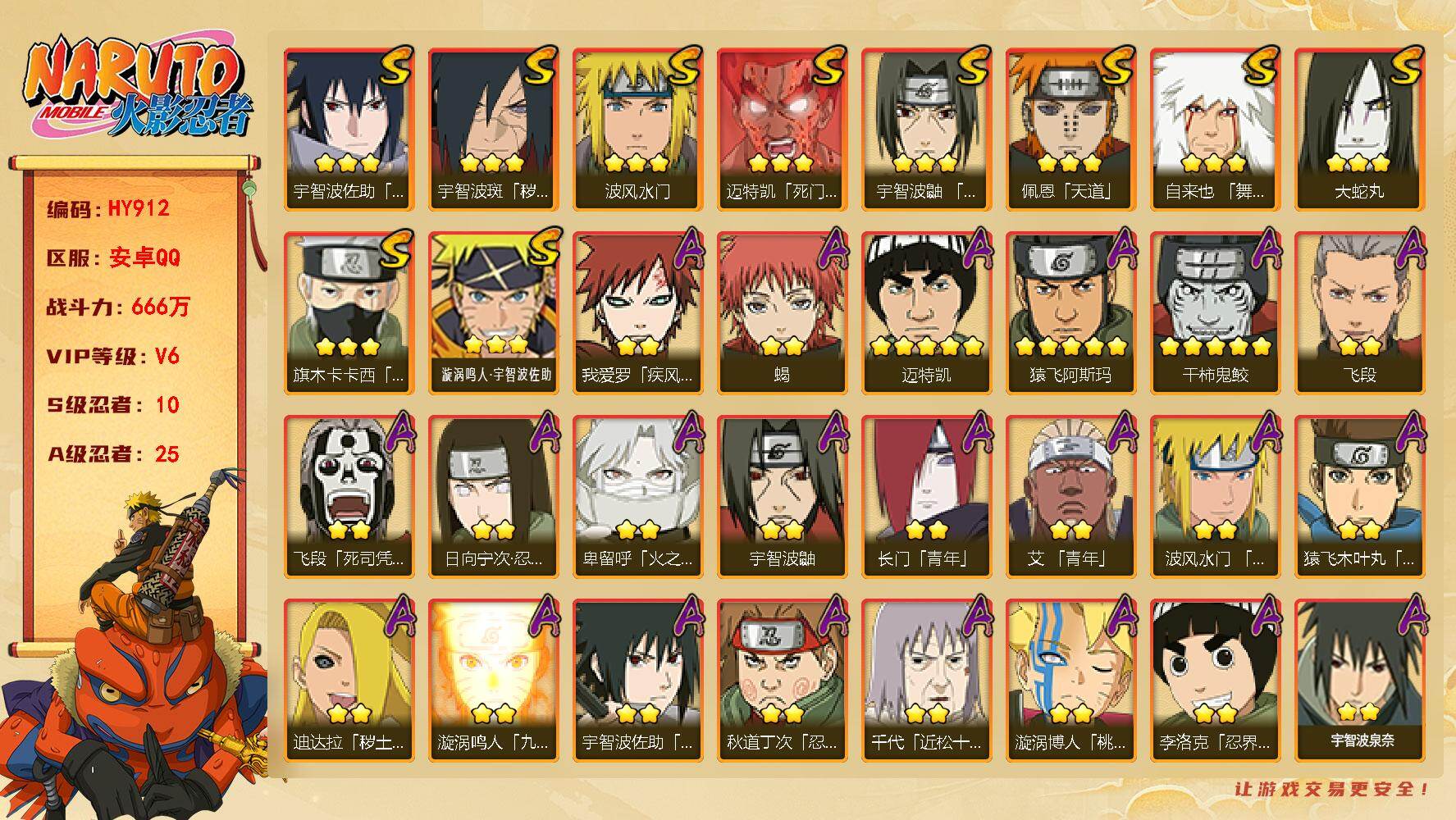
Task: Select the 波风水门 S-rank ninja card
Action: tap(637, 129)
